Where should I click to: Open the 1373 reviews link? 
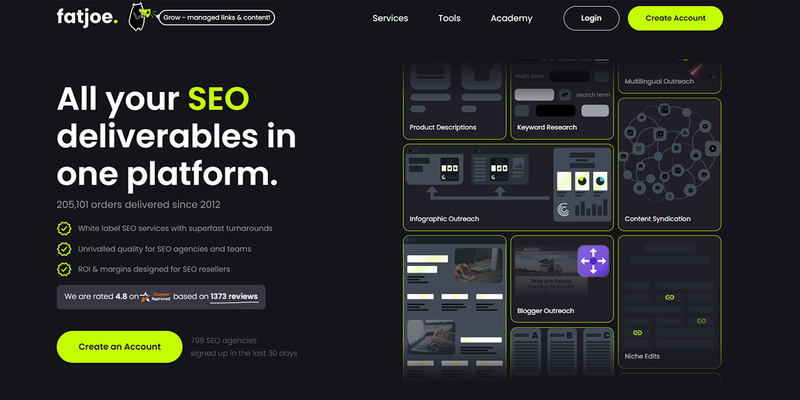(x=234, y=296)
